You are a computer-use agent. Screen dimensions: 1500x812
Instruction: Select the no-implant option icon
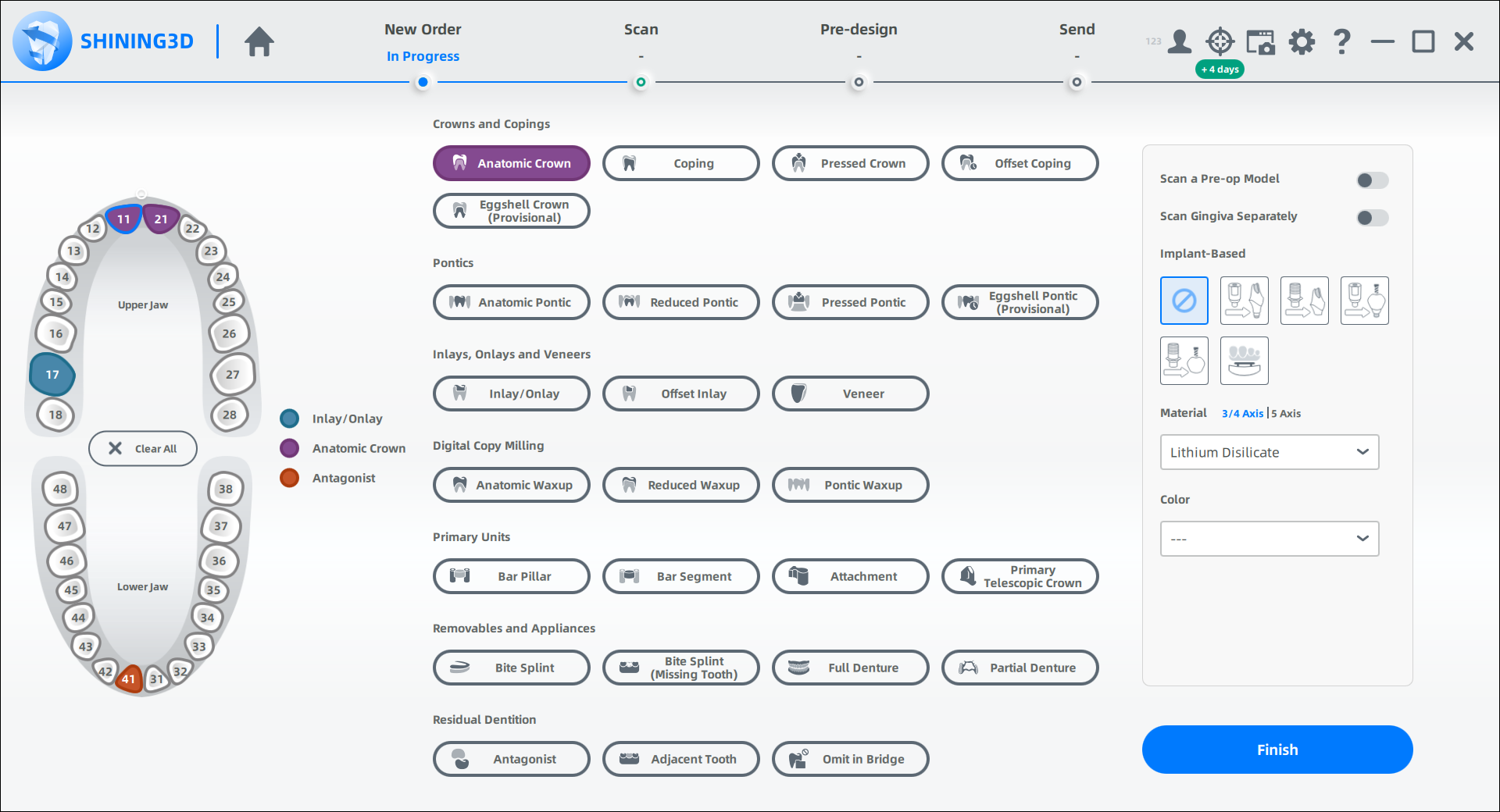pos(1184,301)
